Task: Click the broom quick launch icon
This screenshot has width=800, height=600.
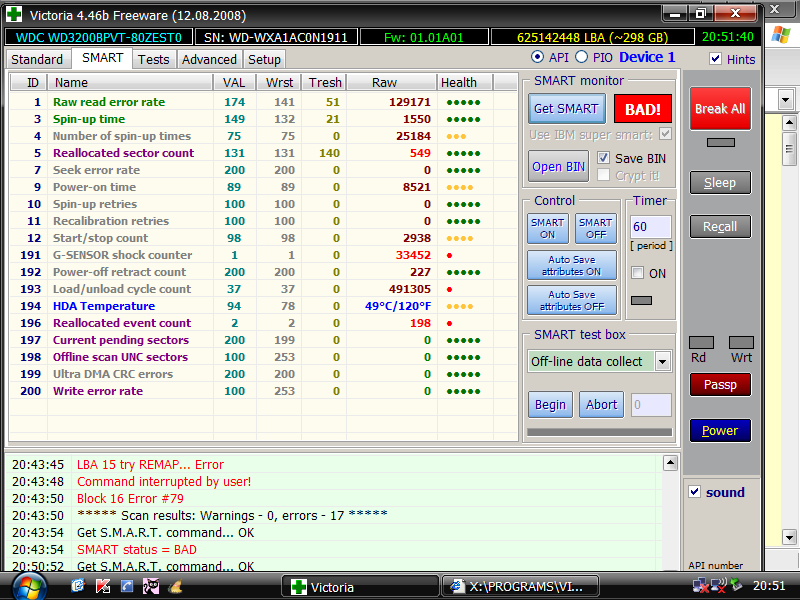Action: 175,587
